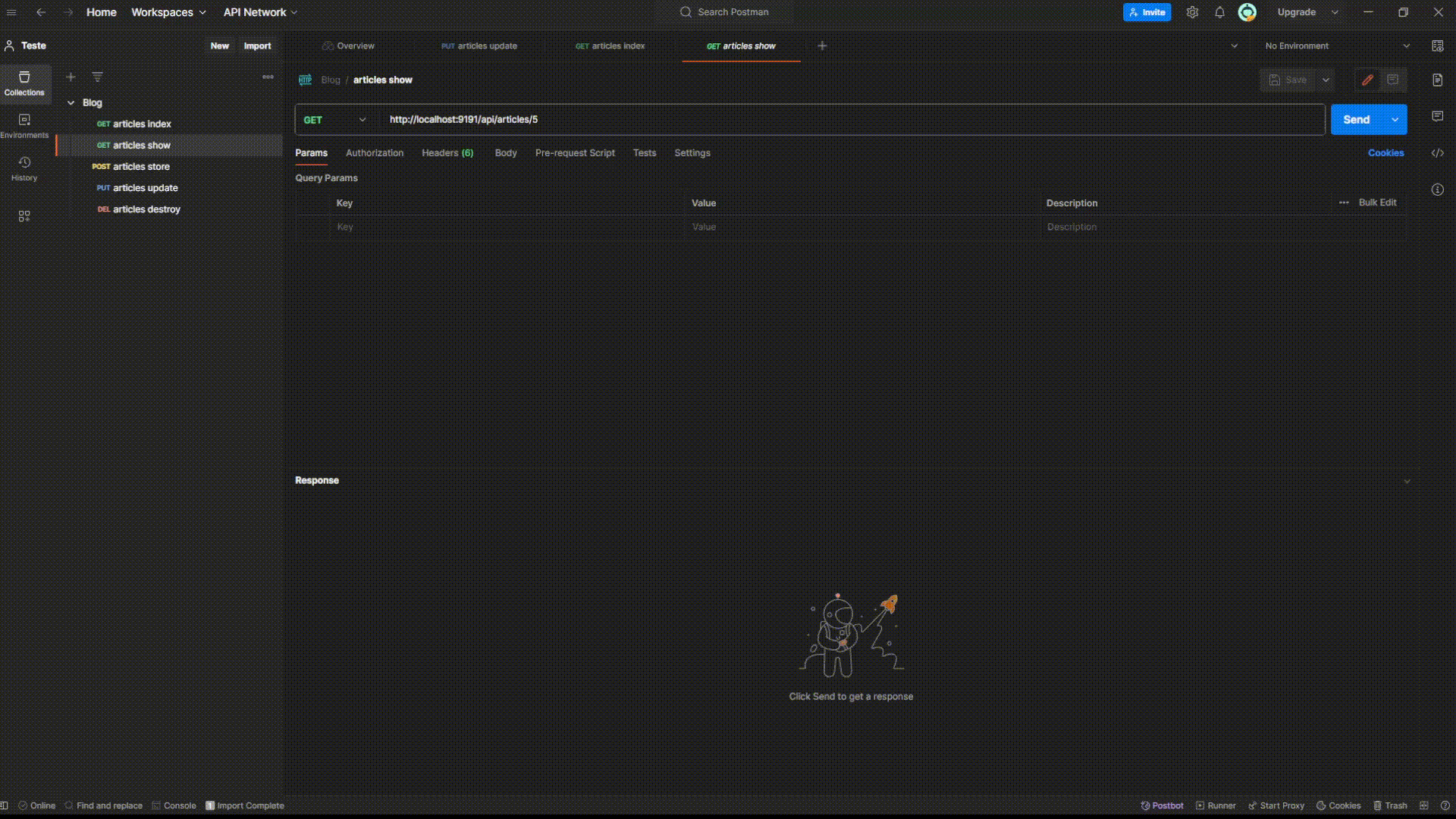Open the History sidebar panel

(24, 168)
